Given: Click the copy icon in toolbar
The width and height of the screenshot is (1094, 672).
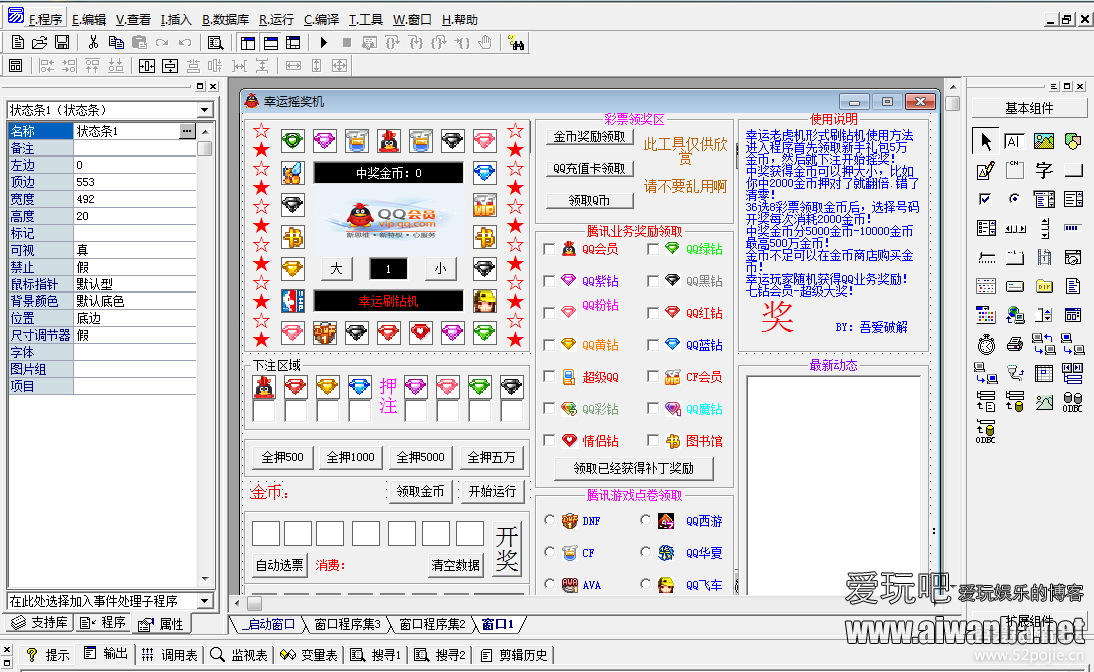Looking at the screenshot, I should tap(116, 43).
